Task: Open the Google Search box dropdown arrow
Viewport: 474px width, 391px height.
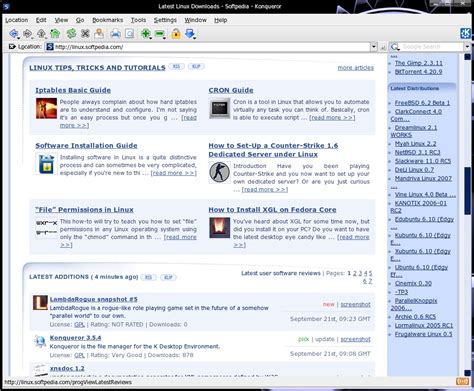Action: click(467, 47)
